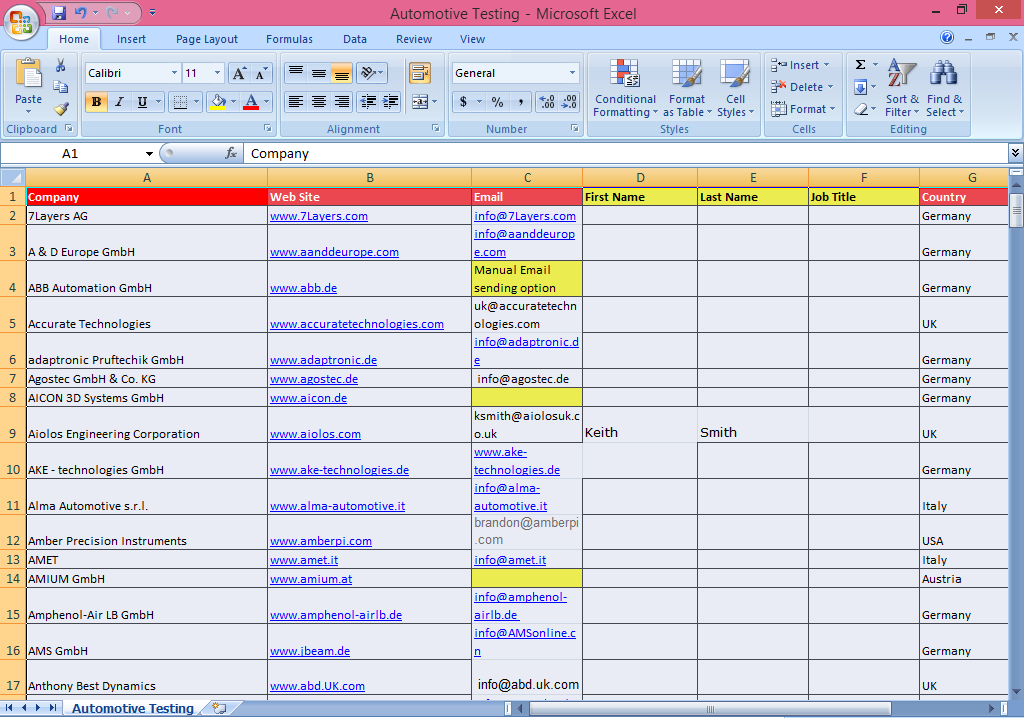Apply red font color to text
This screenshot has width=1024, height=718.
pyautogui.click(x=251, y=101)
